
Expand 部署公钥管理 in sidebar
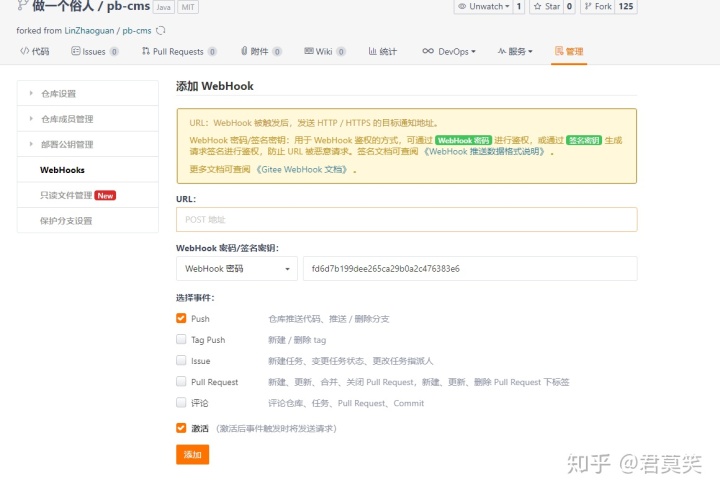[x=88, y=145]
